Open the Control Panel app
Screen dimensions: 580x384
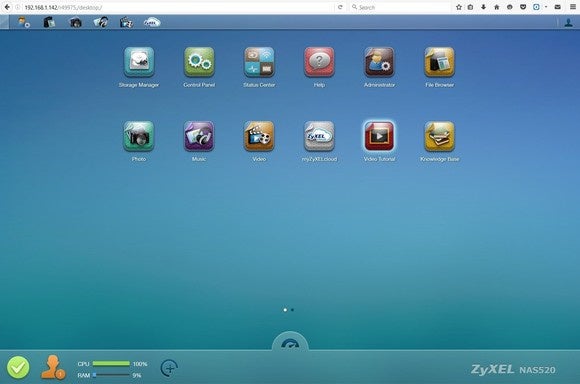tap(199, 62)
